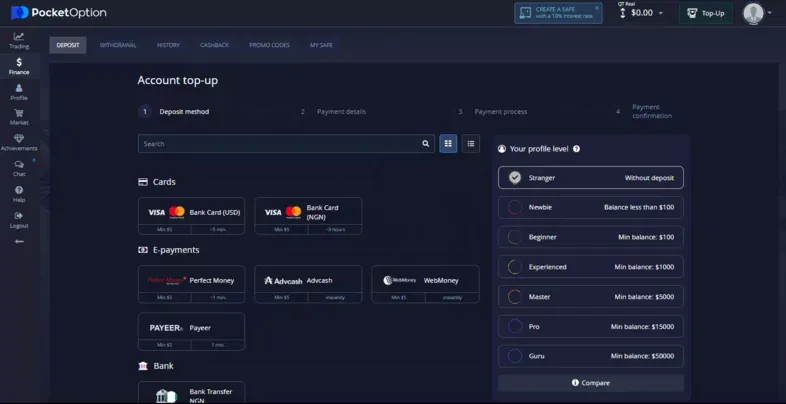This screenshot has width=786, height=404.
Task: Click step 2 Payment details
Action: (333, 112)
